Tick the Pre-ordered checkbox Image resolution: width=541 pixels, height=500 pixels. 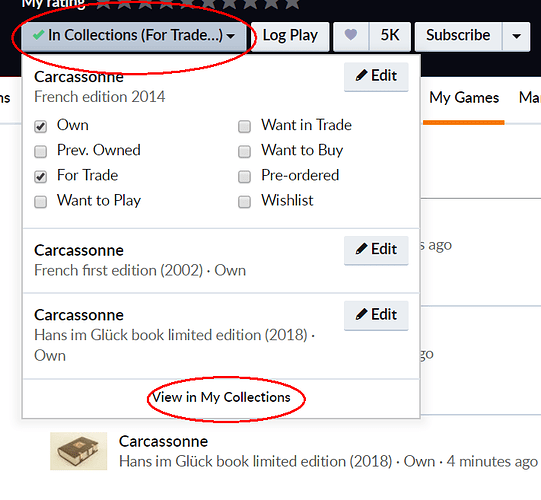coord(244,177)
